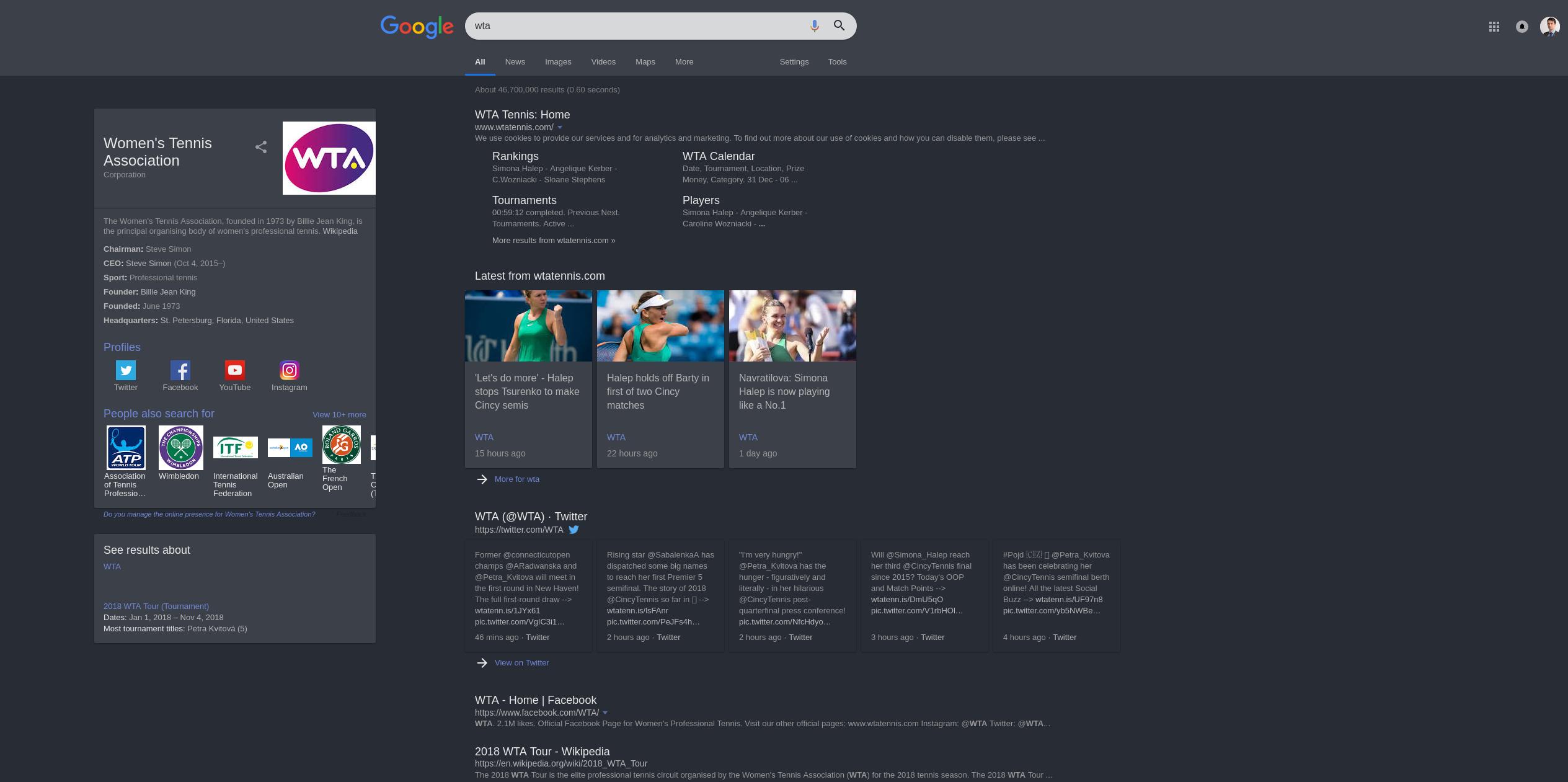Open the "I'm very hungry!" tweet
Screen dimensions: 1568x782
pos(792,595)
